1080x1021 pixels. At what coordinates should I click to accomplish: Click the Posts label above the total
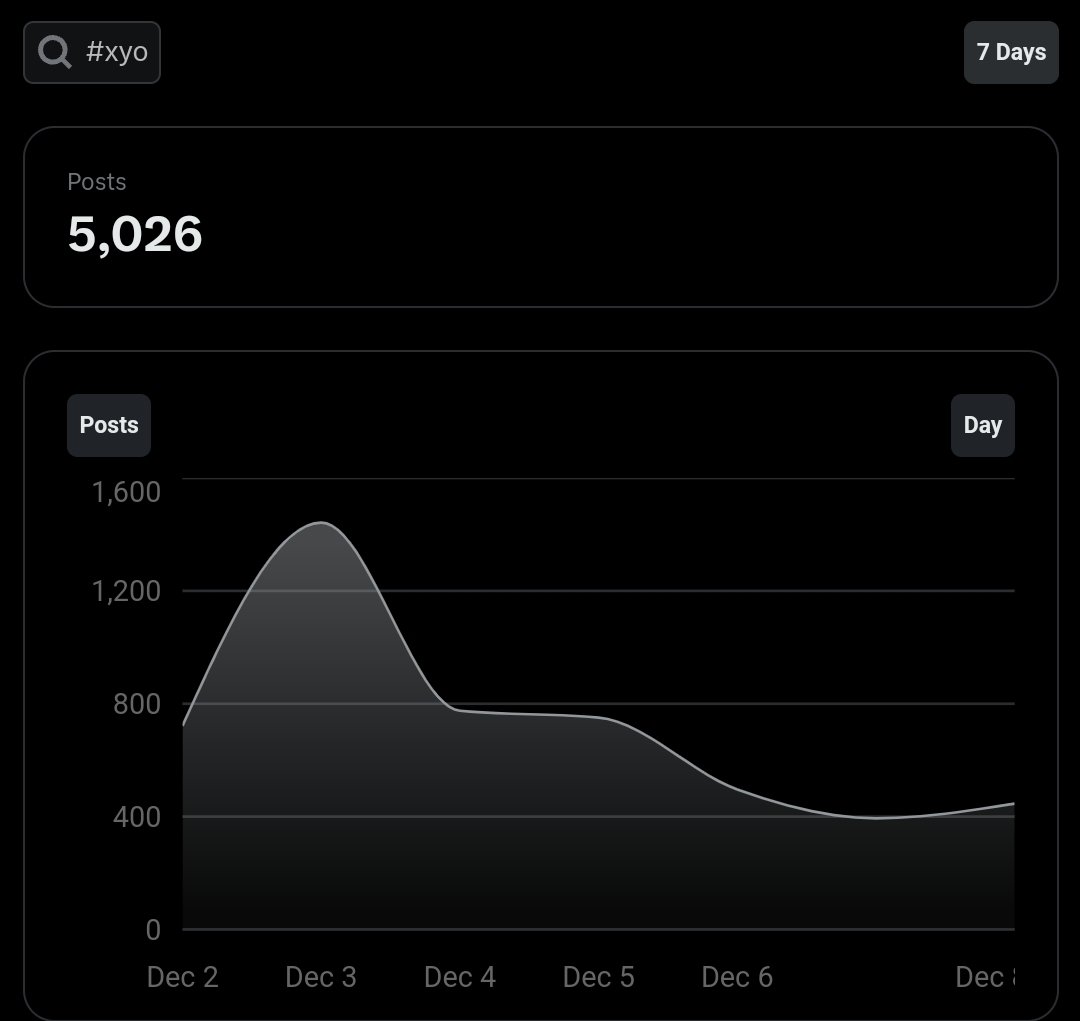(x=96, y=182)
